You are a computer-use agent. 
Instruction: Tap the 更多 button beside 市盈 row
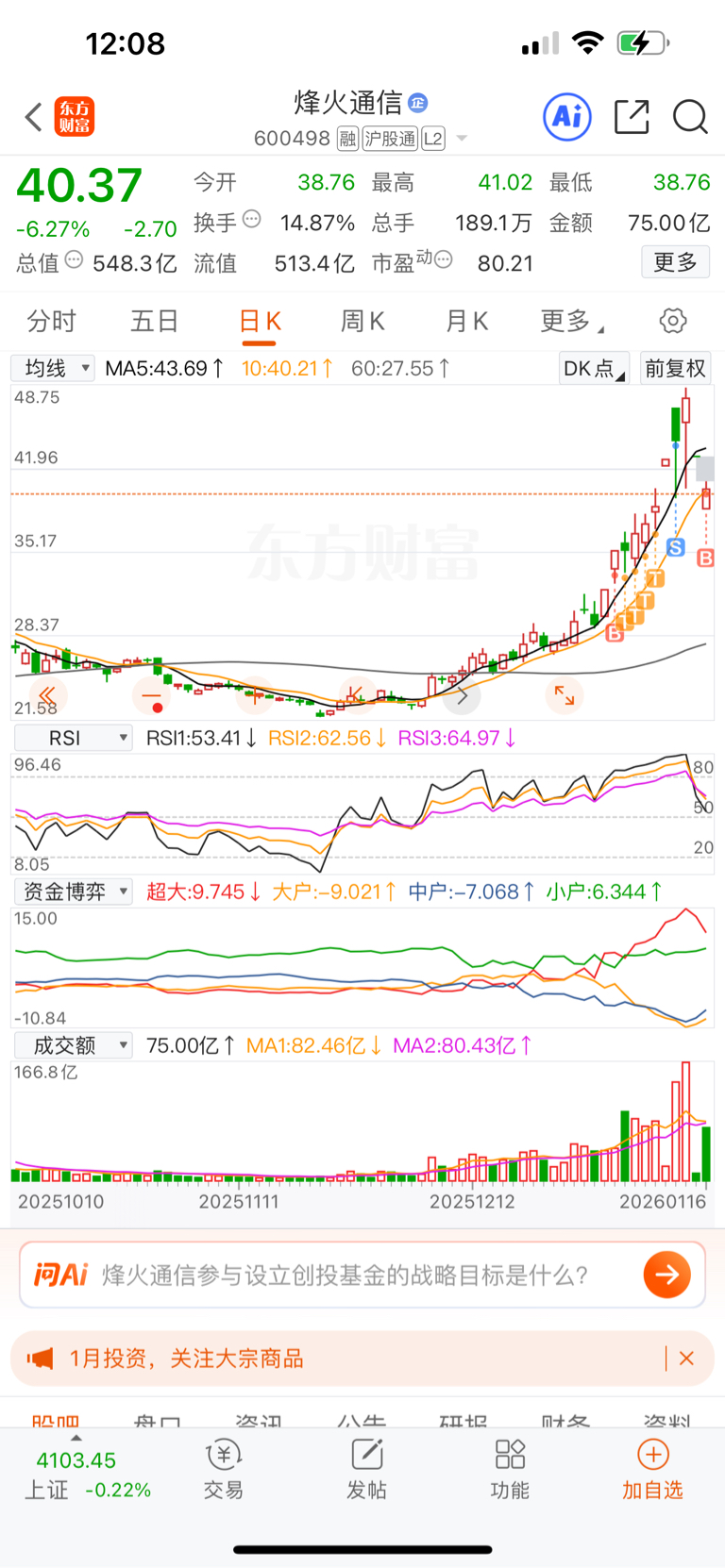[x=675, y=262]
